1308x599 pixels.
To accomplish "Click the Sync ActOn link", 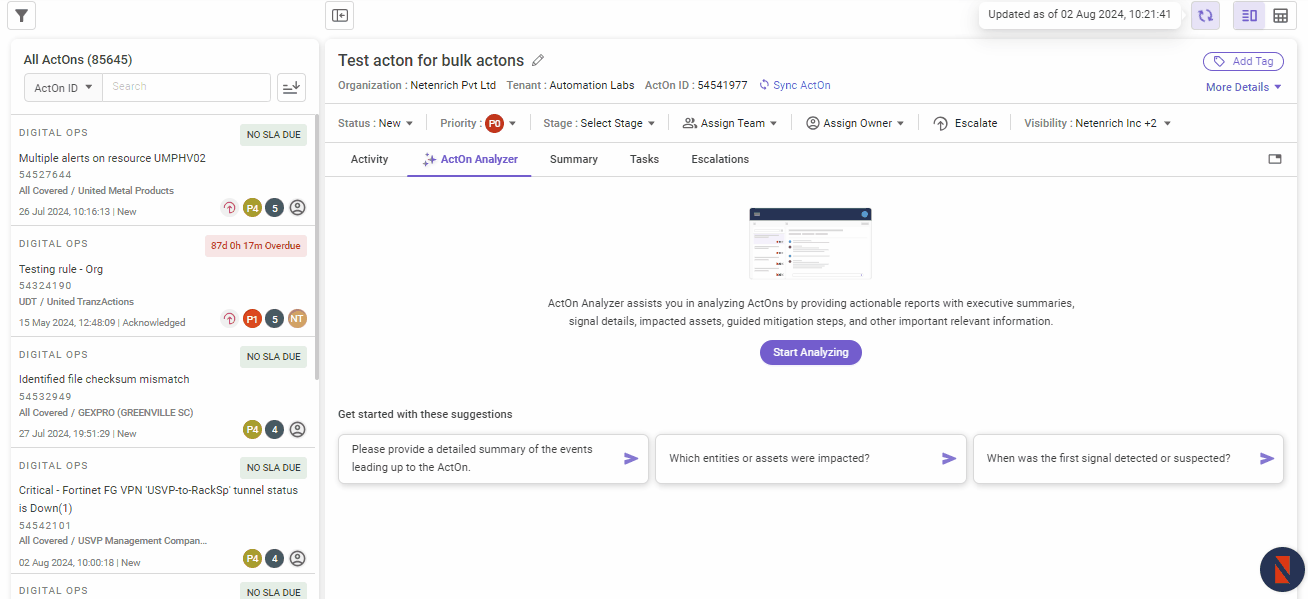I will pyautogui.click(x=795, y=85).
